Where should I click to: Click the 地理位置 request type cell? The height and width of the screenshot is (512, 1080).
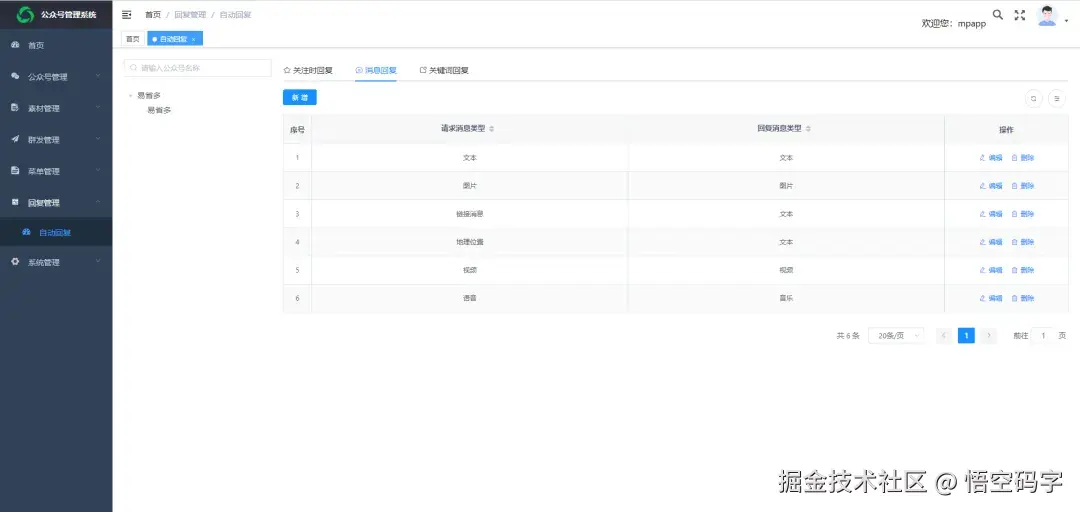[469, 242]
